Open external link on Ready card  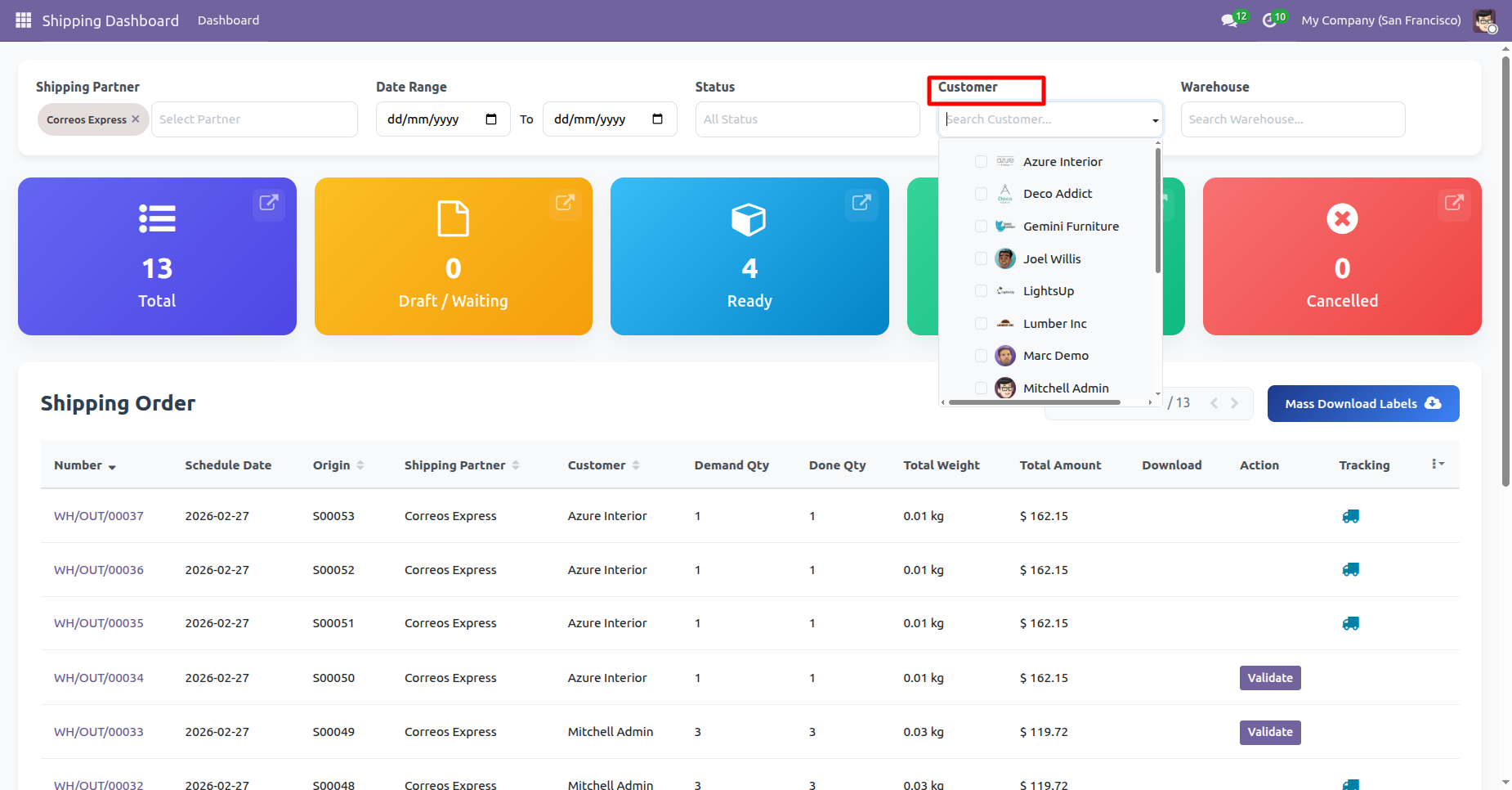click(861, 202)
